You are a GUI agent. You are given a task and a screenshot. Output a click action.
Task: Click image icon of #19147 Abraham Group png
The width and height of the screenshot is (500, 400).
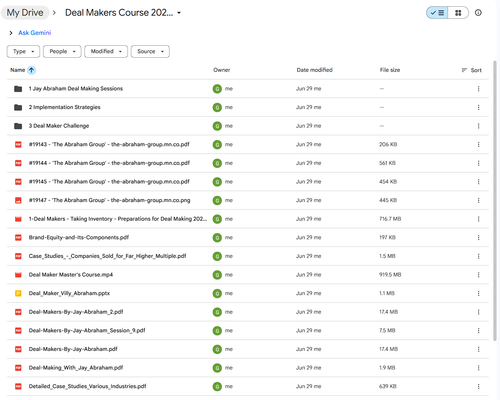(x=18, y=200)
